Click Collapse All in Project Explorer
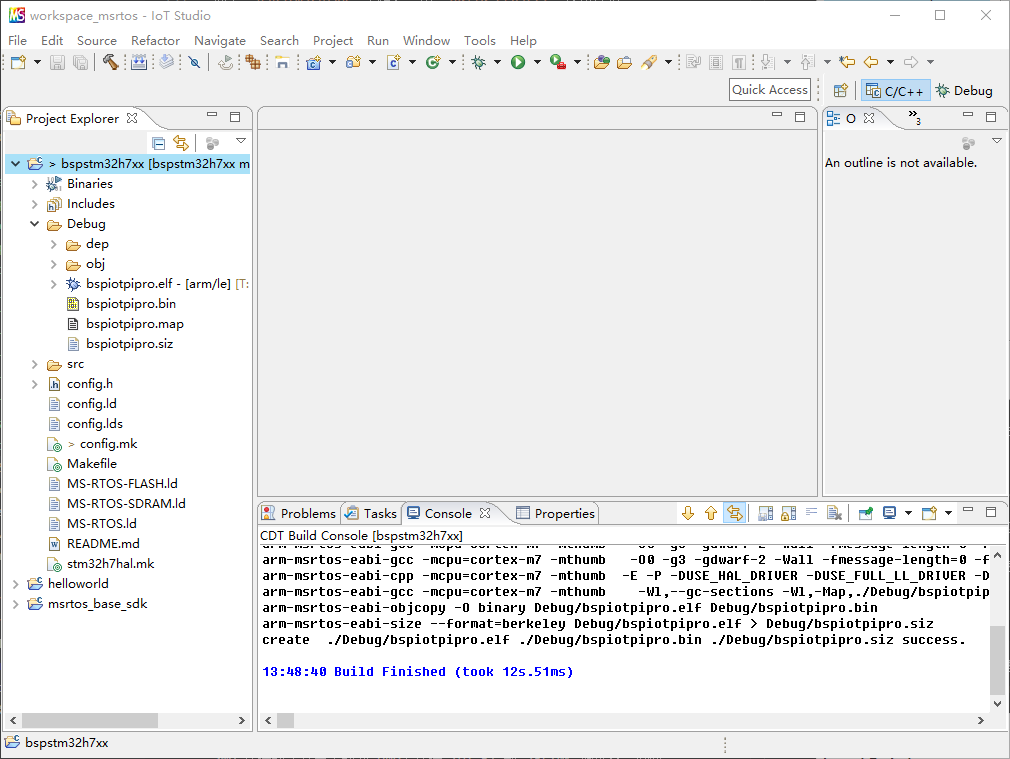Image resolution: width=1010 pixels, height=759 pixels. pos(158,143)
